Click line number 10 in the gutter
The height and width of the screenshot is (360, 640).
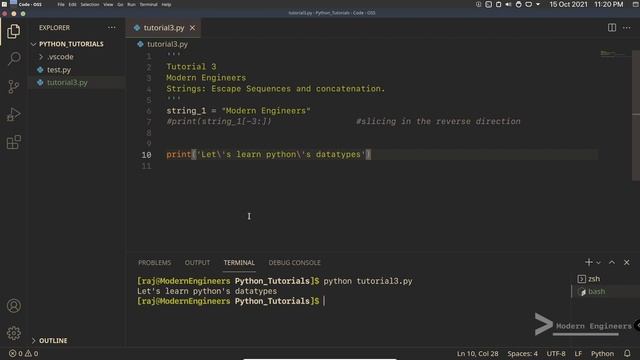[146, 155]
